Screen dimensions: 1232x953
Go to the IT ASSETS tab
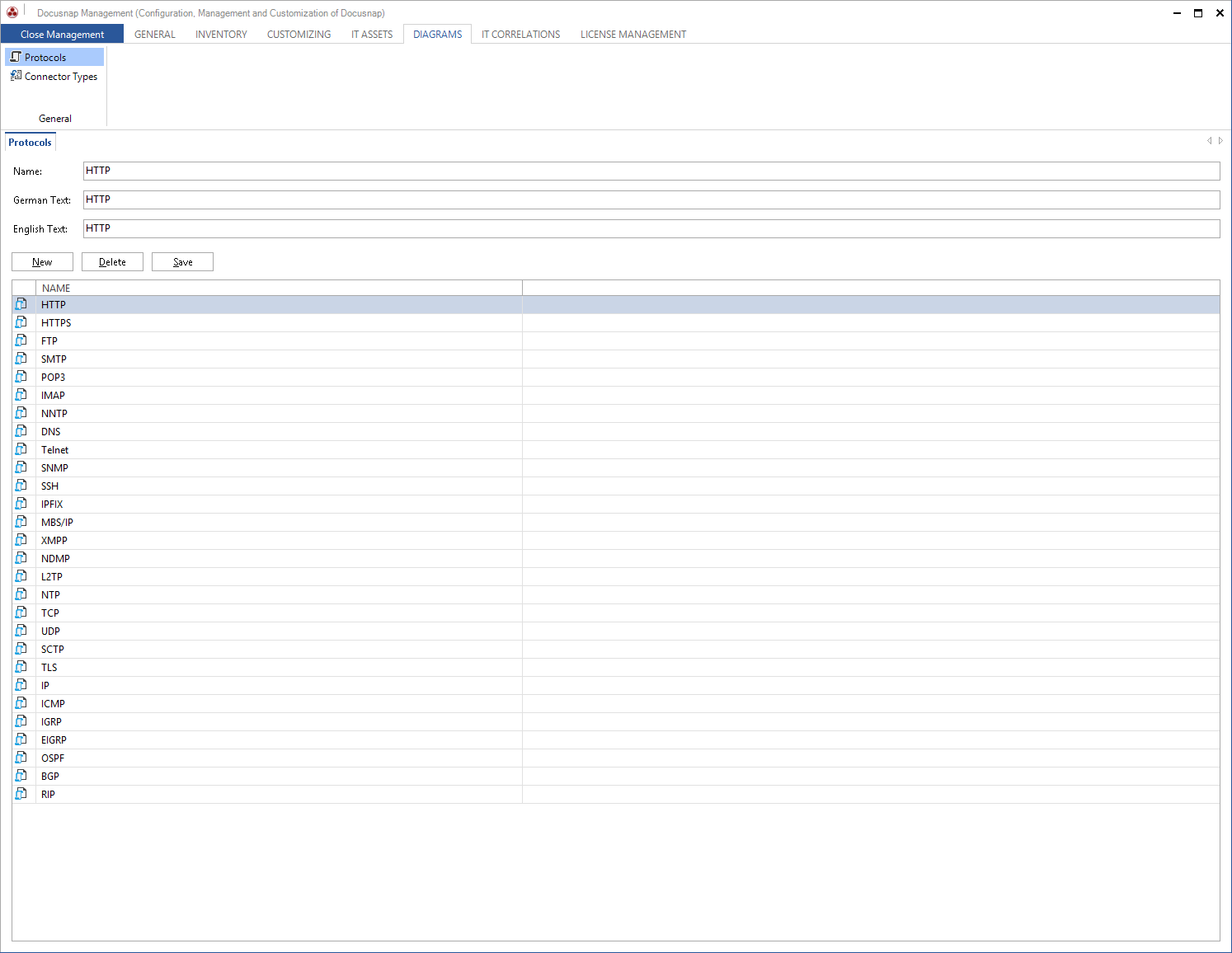click(x=372, y=35)
